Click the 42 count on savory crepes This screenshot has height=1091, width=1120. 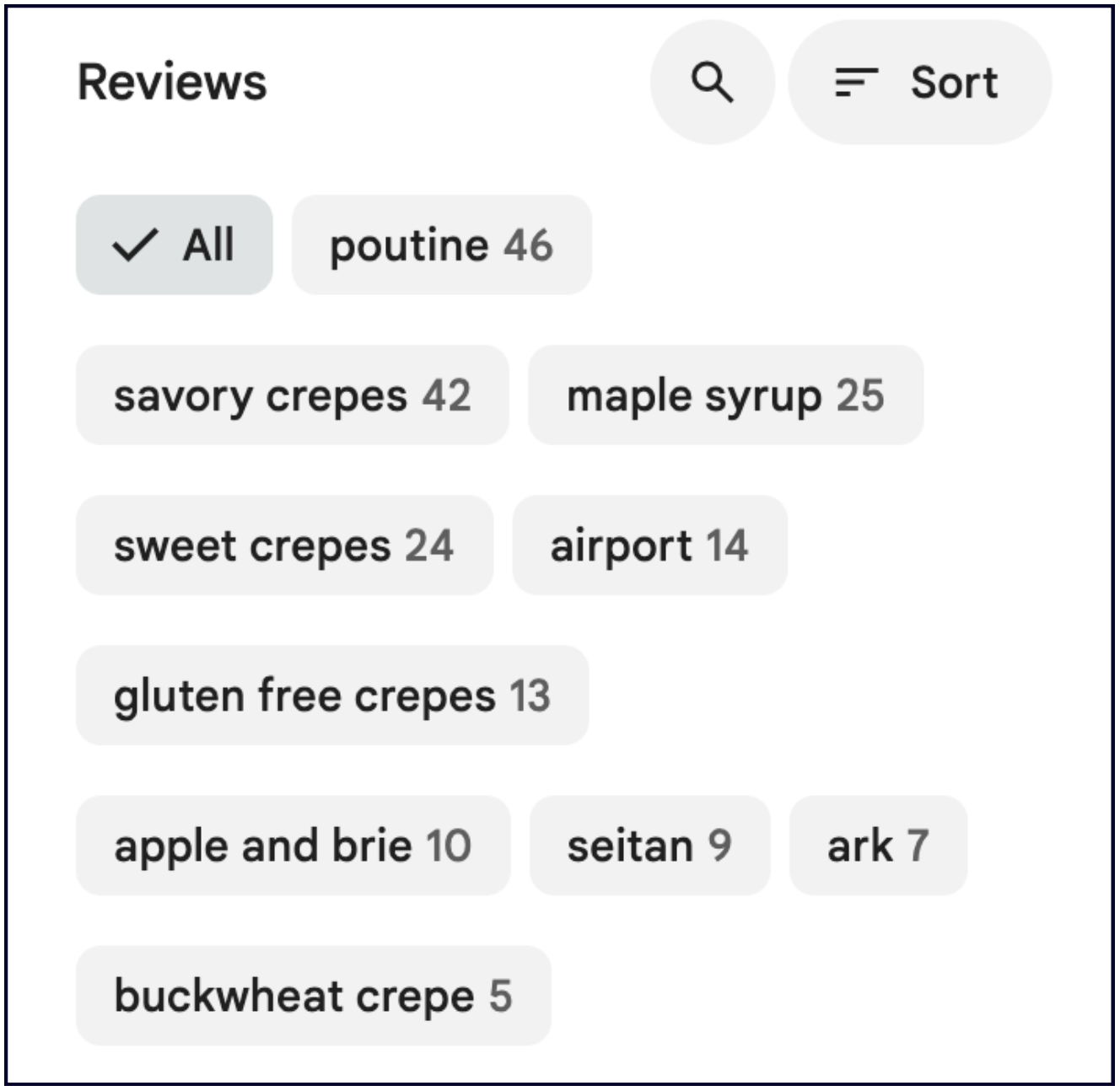point(447,395)
